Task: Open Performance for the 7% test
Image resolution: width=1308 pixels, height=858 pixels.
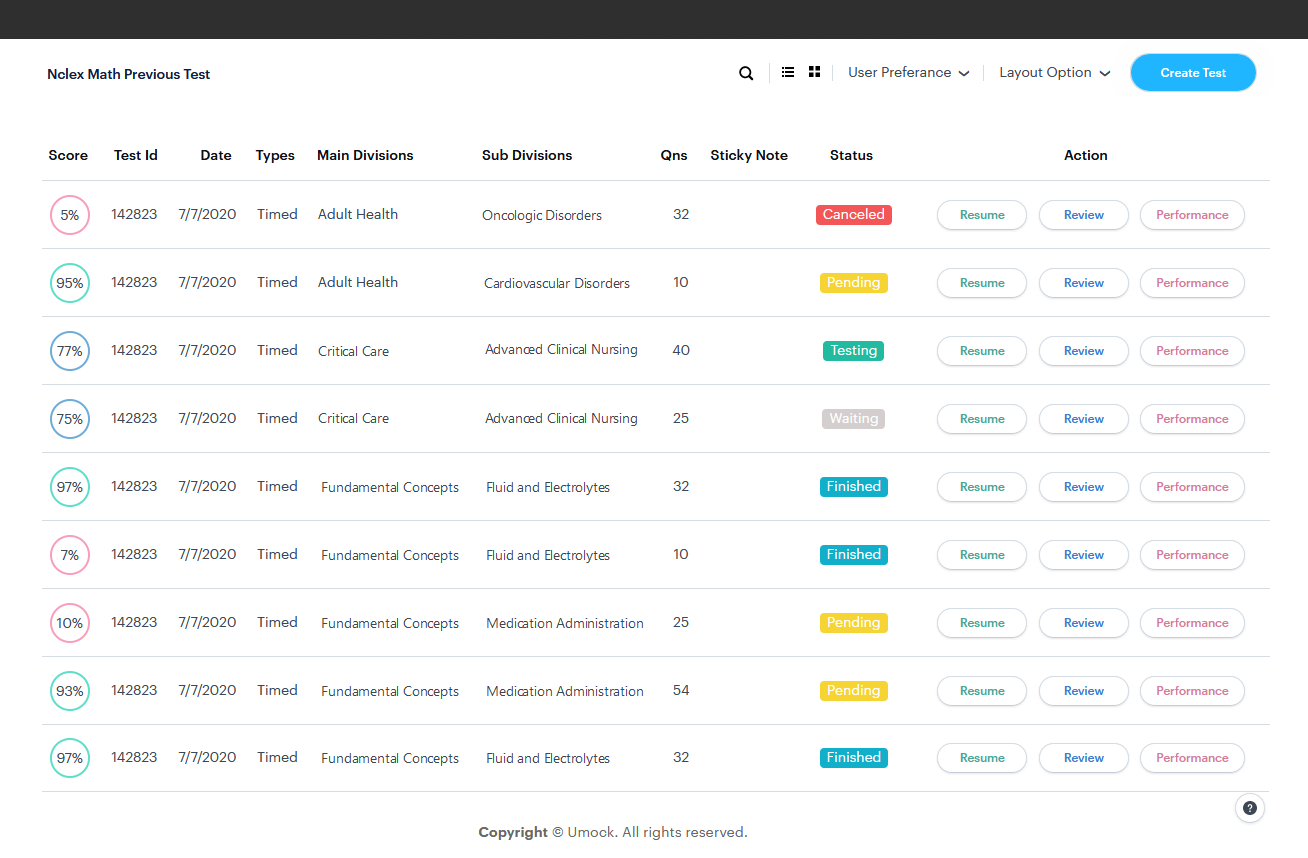Action: tap(1192, 555)
